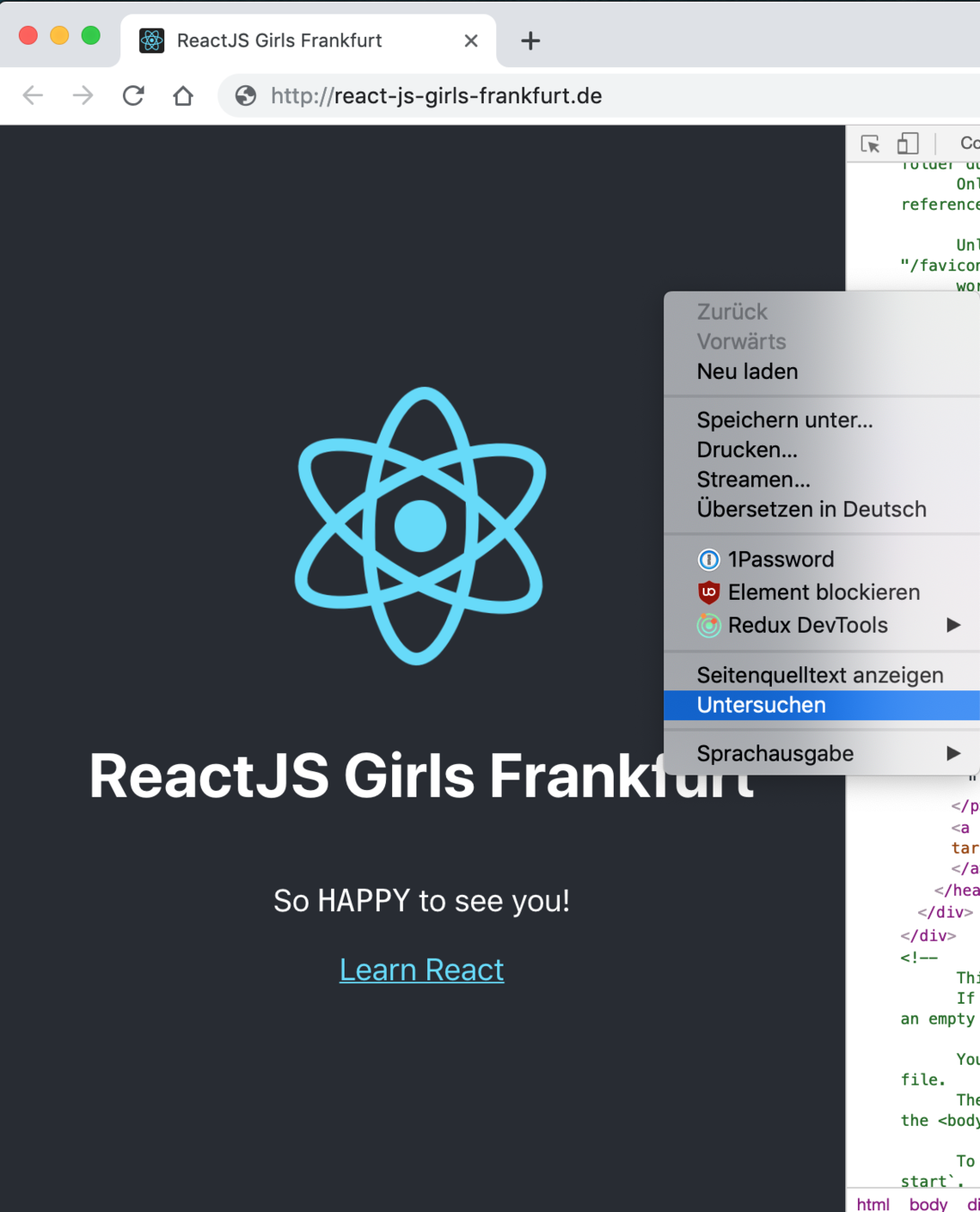Viewport: 980px width, 1212px height.
Task: Click the So HAPPY to see you! text
Action: point(422,900)
